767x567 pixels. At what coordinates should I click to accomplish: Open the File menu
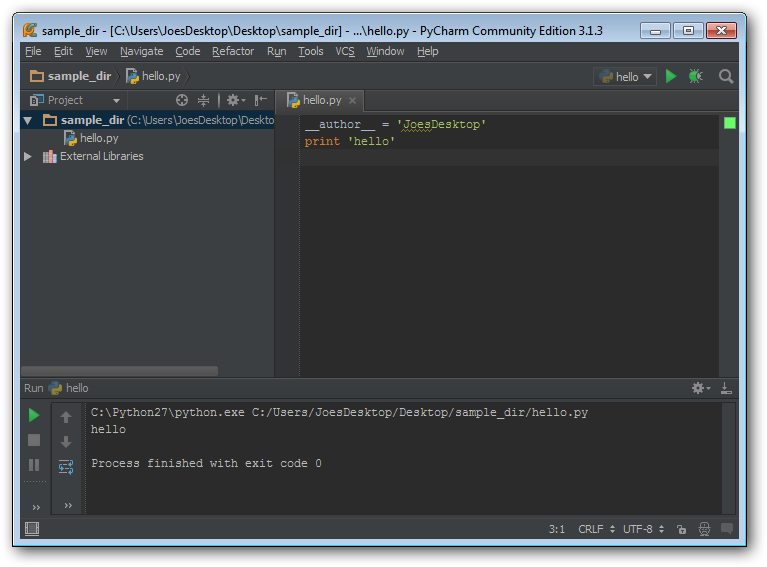click(x=33, y=51)
